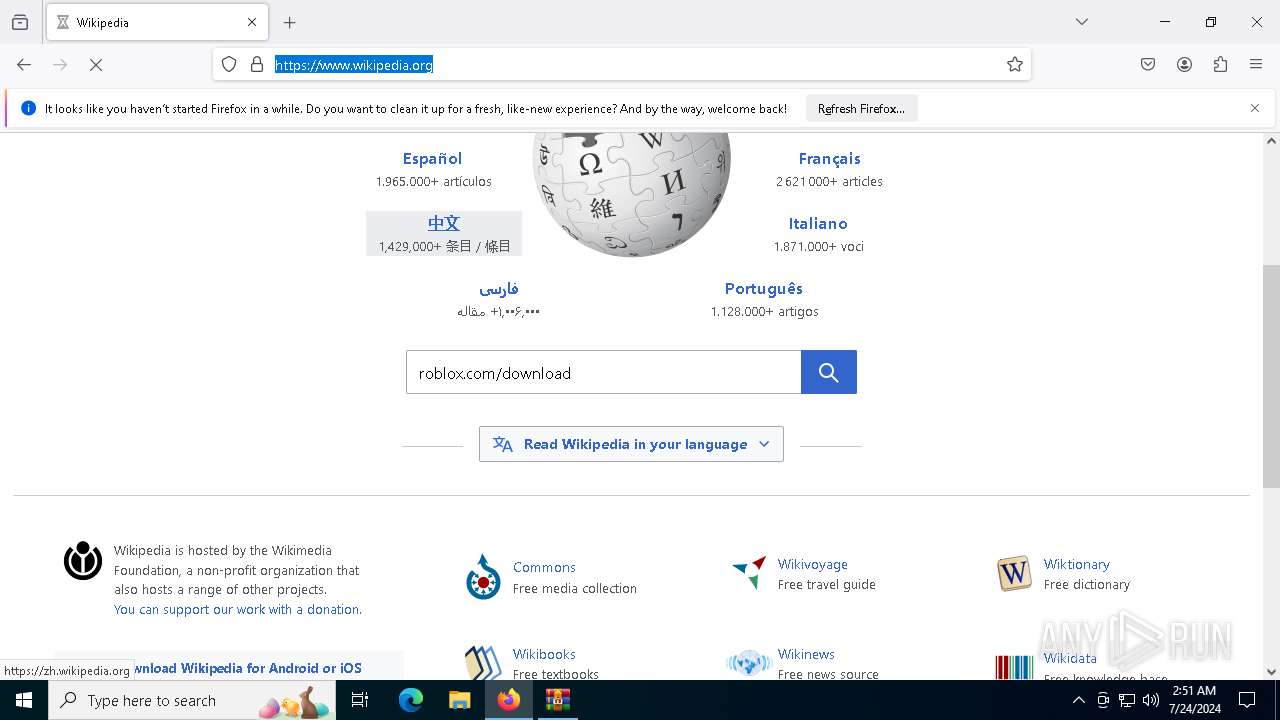
Task: Open Task View on taskbar
Action: (360, 701)
